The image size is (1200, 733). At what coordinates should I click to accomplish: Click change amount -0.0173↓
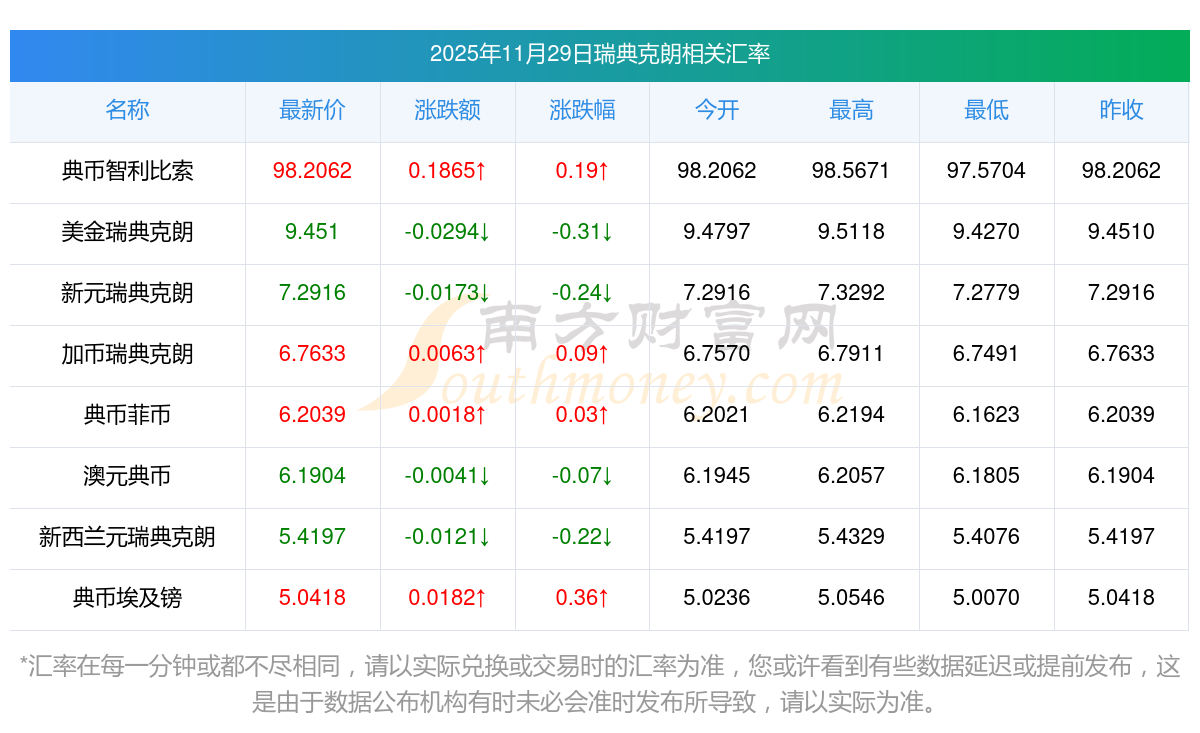447,293
